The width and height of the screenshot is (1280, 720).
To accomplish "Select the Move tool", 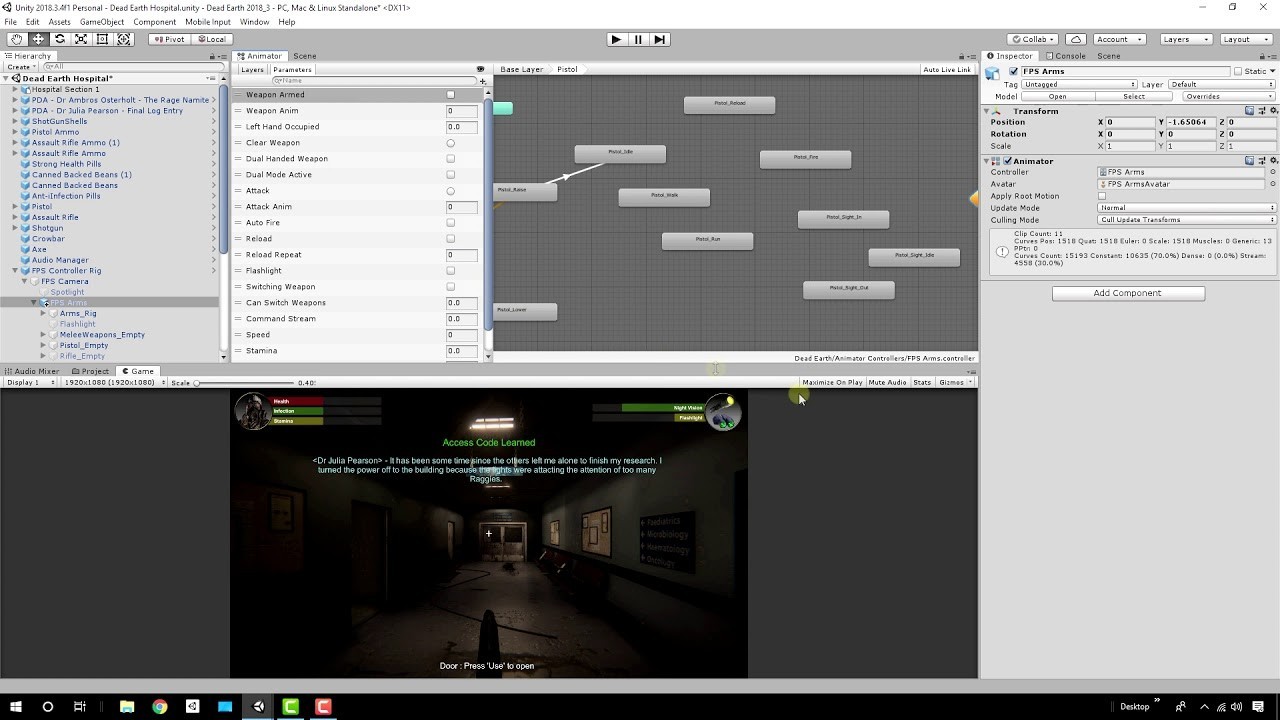I will click(x=38, y=39).
